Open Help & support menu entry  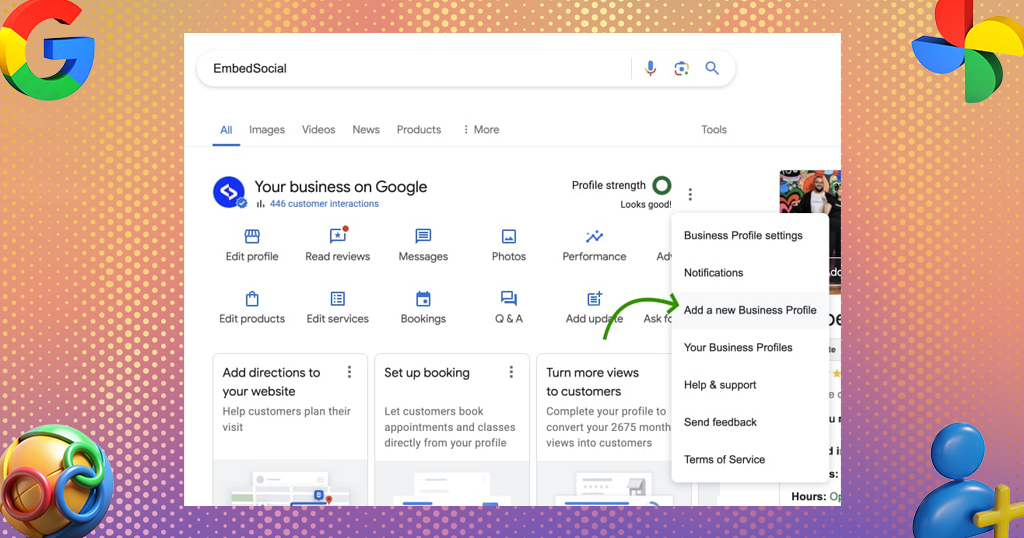click(x=750, y=385)
